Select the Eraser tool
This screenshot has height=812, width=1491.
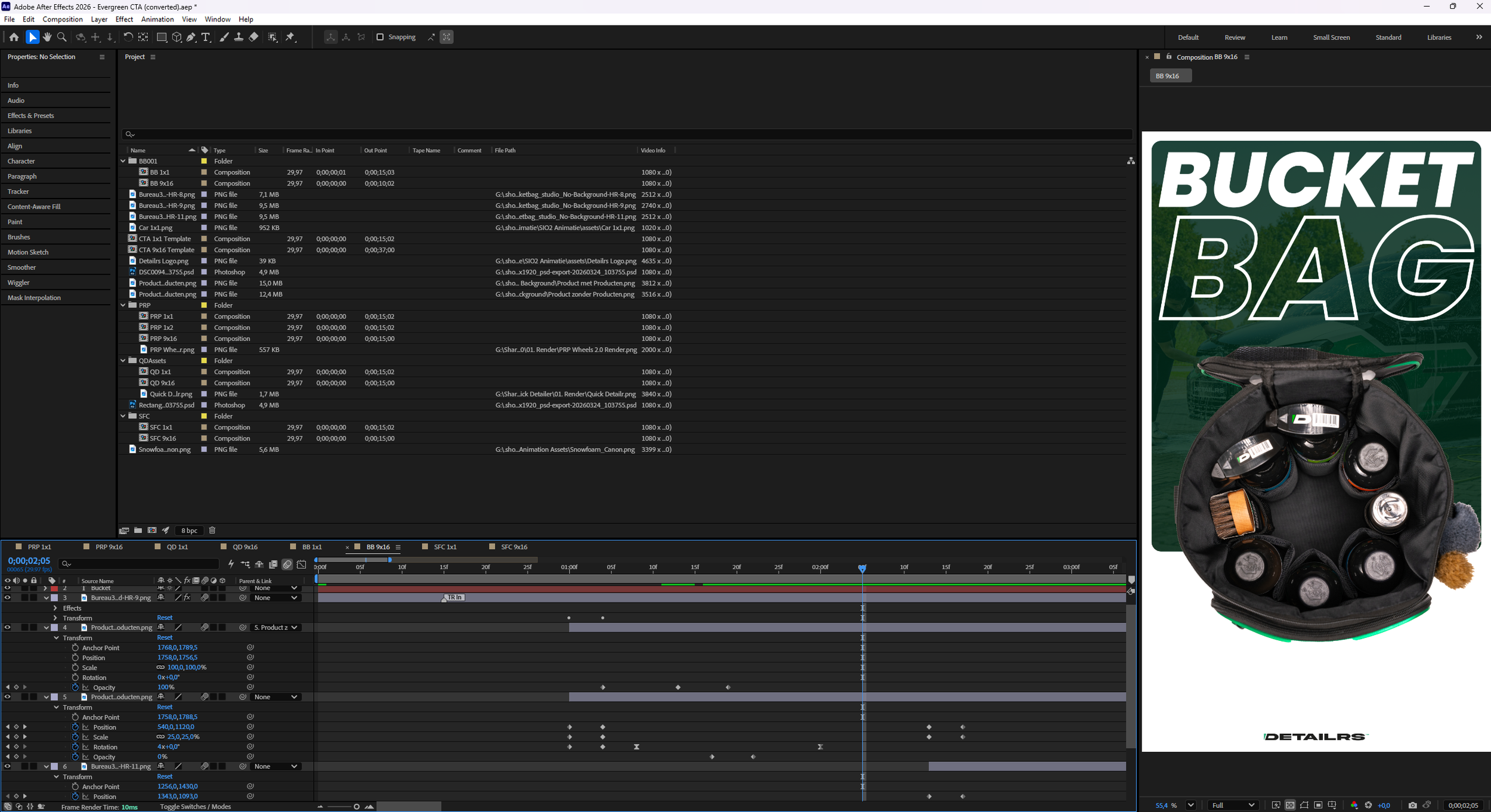(x=253, y=37)
